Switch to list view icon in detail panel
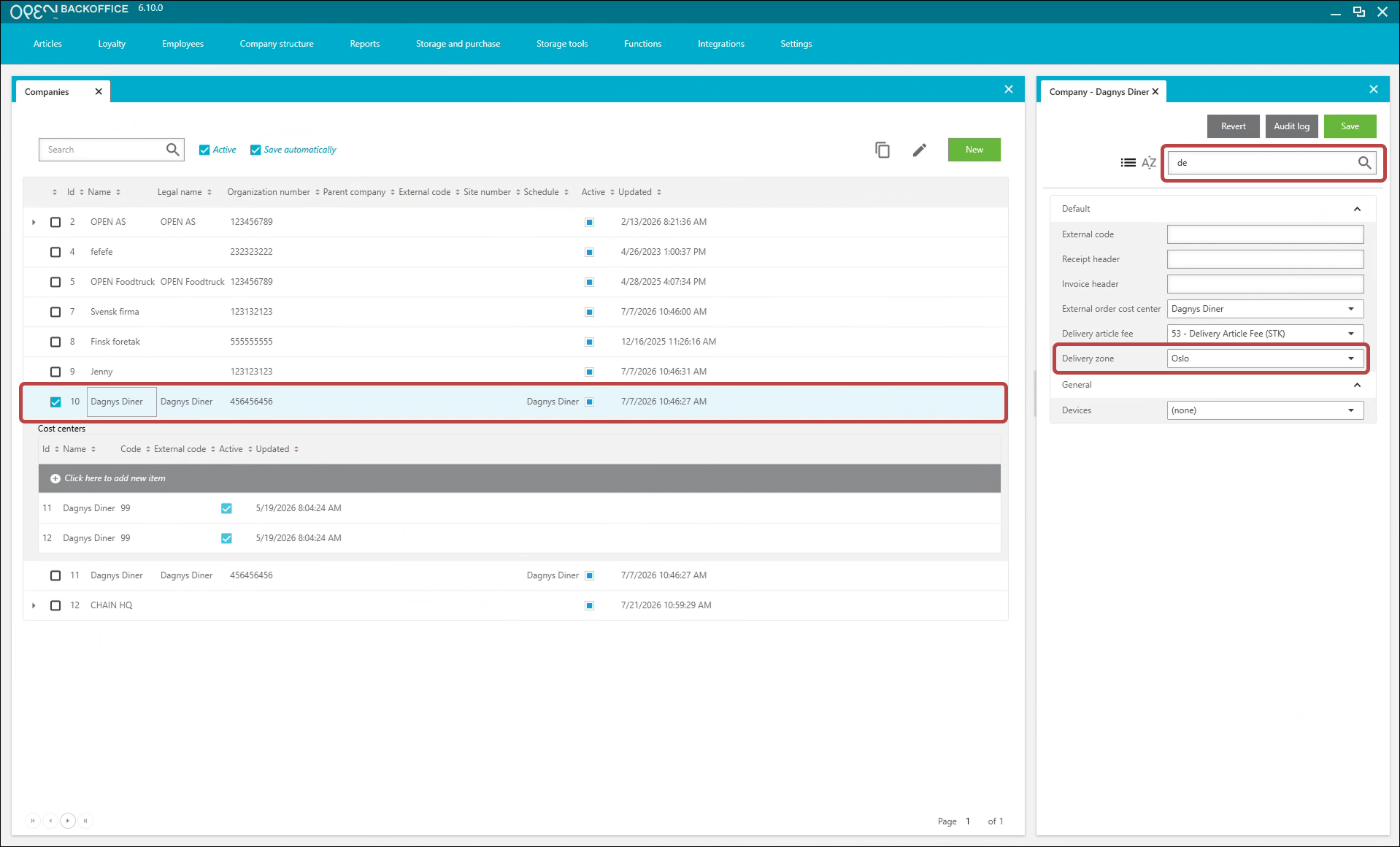Screen dimensions: 1400x847 click(x=1128, y=163)
